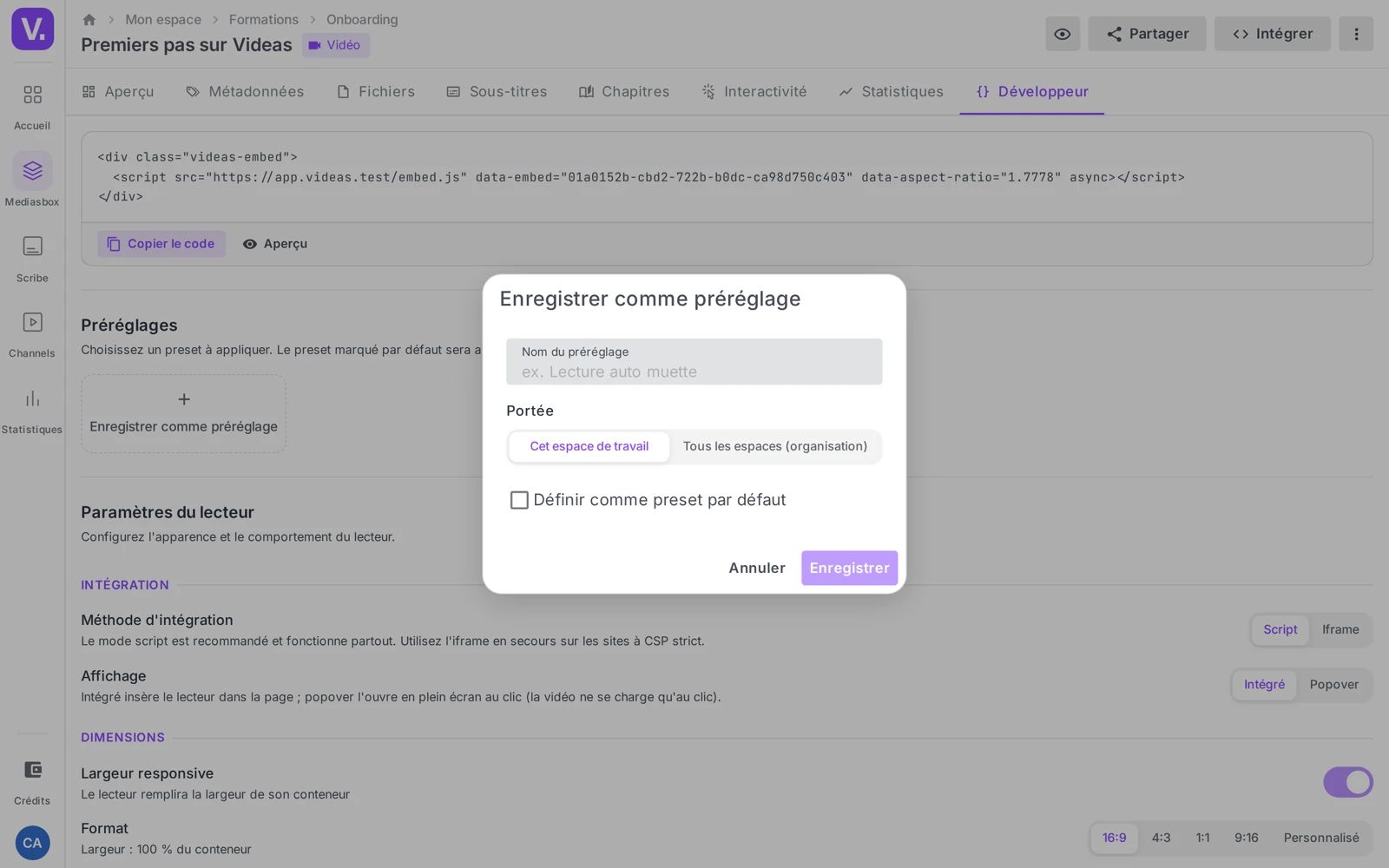Open the three-dot more options menu

[x=1355, y=34]
